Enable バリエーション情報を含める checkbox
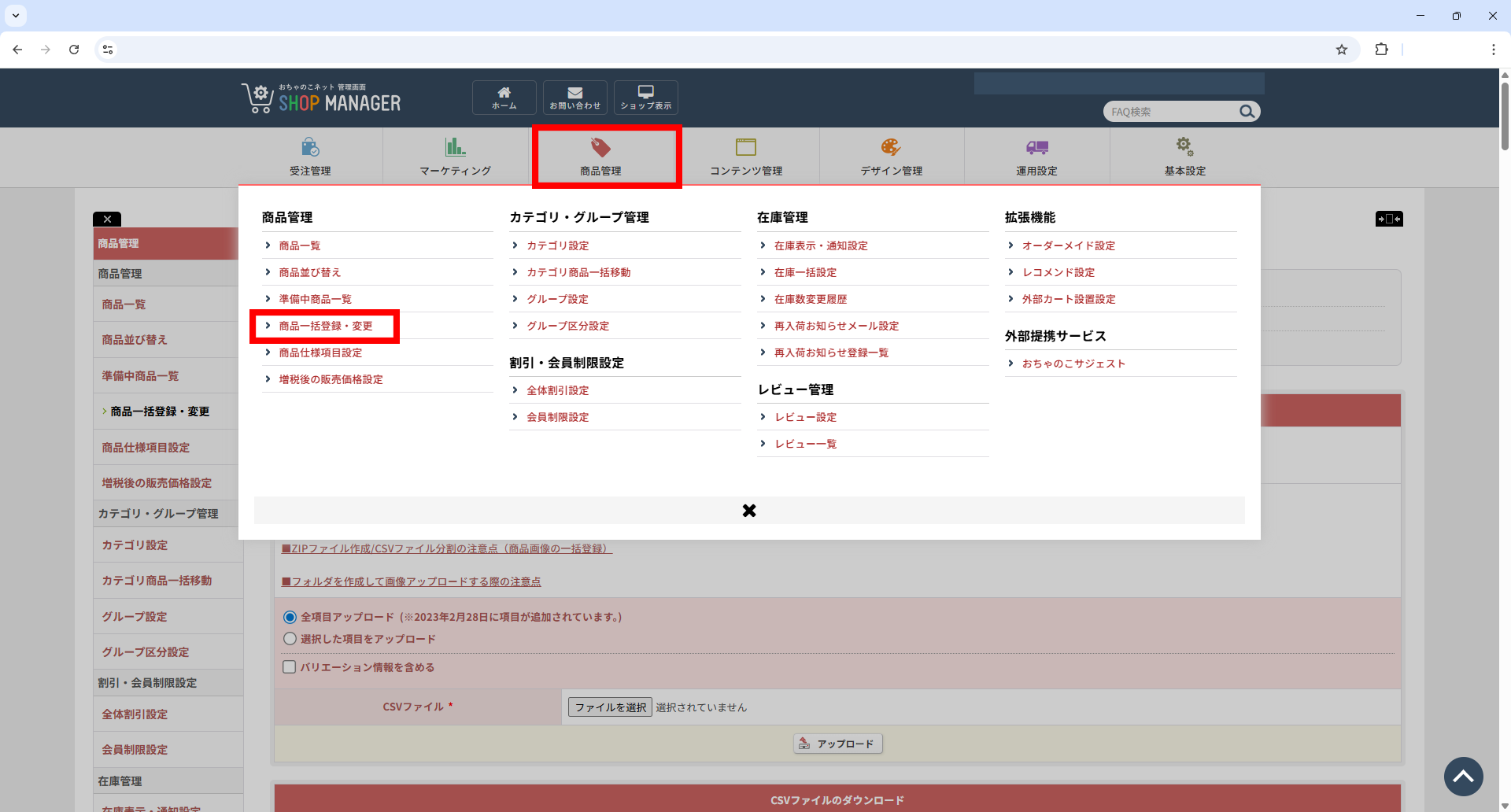Viewport: 1511px width, 812px height. click(290, 667)
